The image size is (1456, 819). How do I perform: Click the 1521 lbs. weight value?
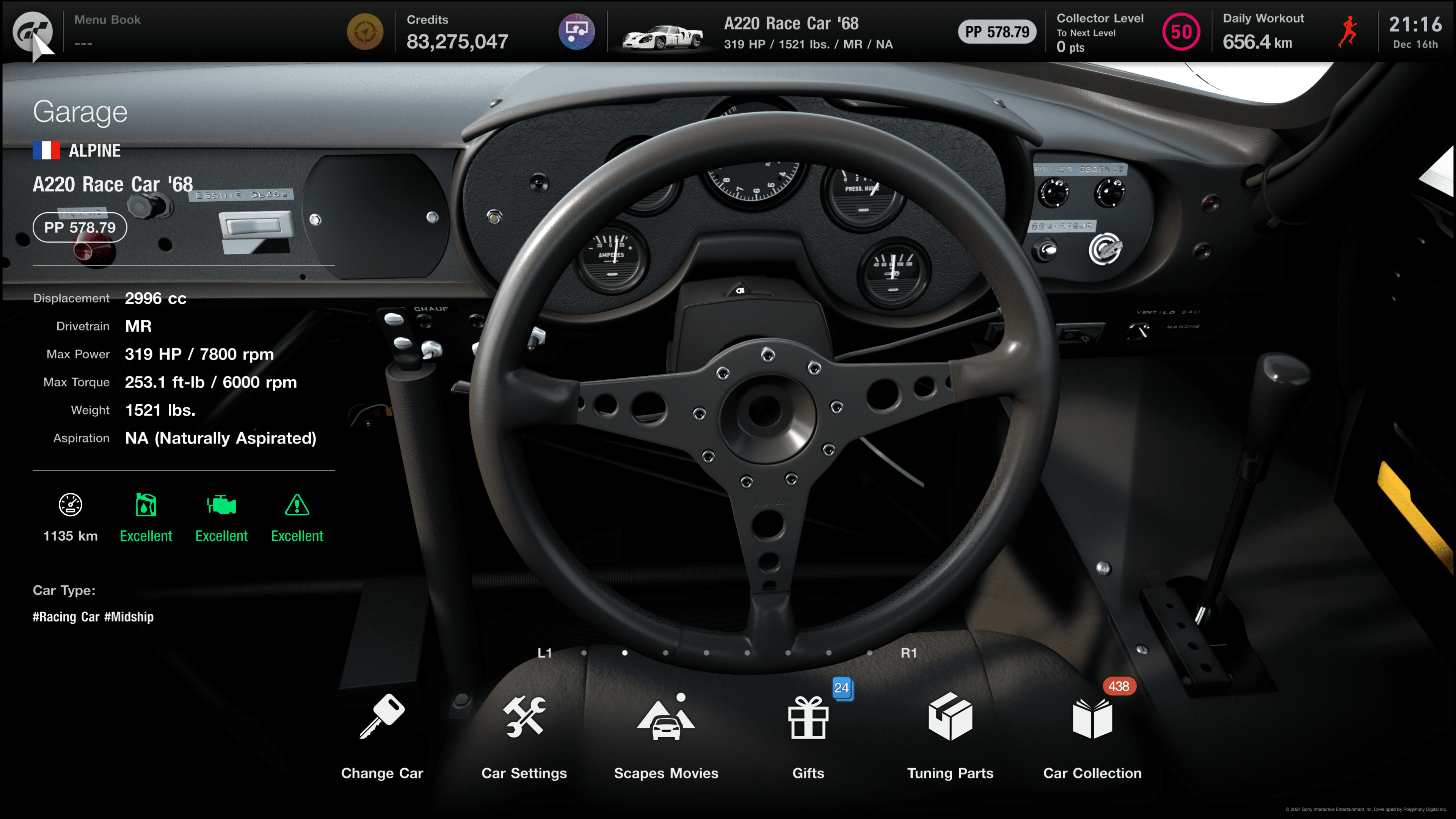pyautogui.click(x=160, y=410)
